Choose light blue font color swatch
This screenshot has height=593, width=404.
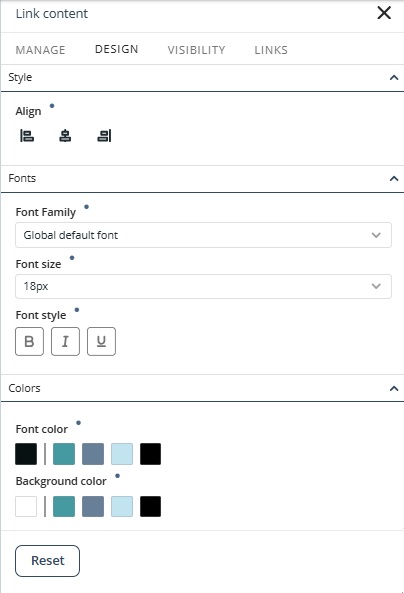122,454
